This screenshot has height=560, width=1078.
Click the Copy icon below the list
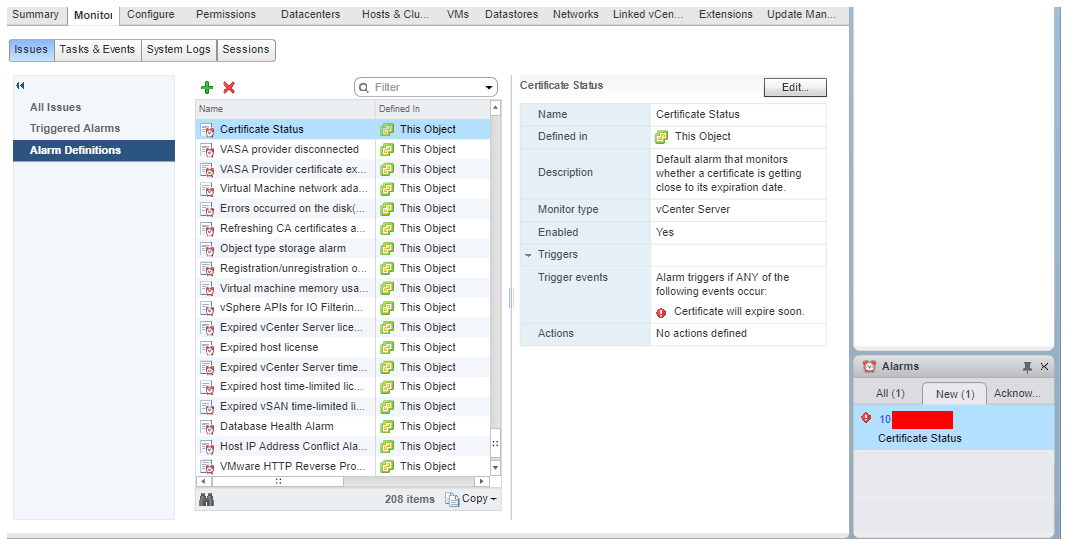click(452, 499)
